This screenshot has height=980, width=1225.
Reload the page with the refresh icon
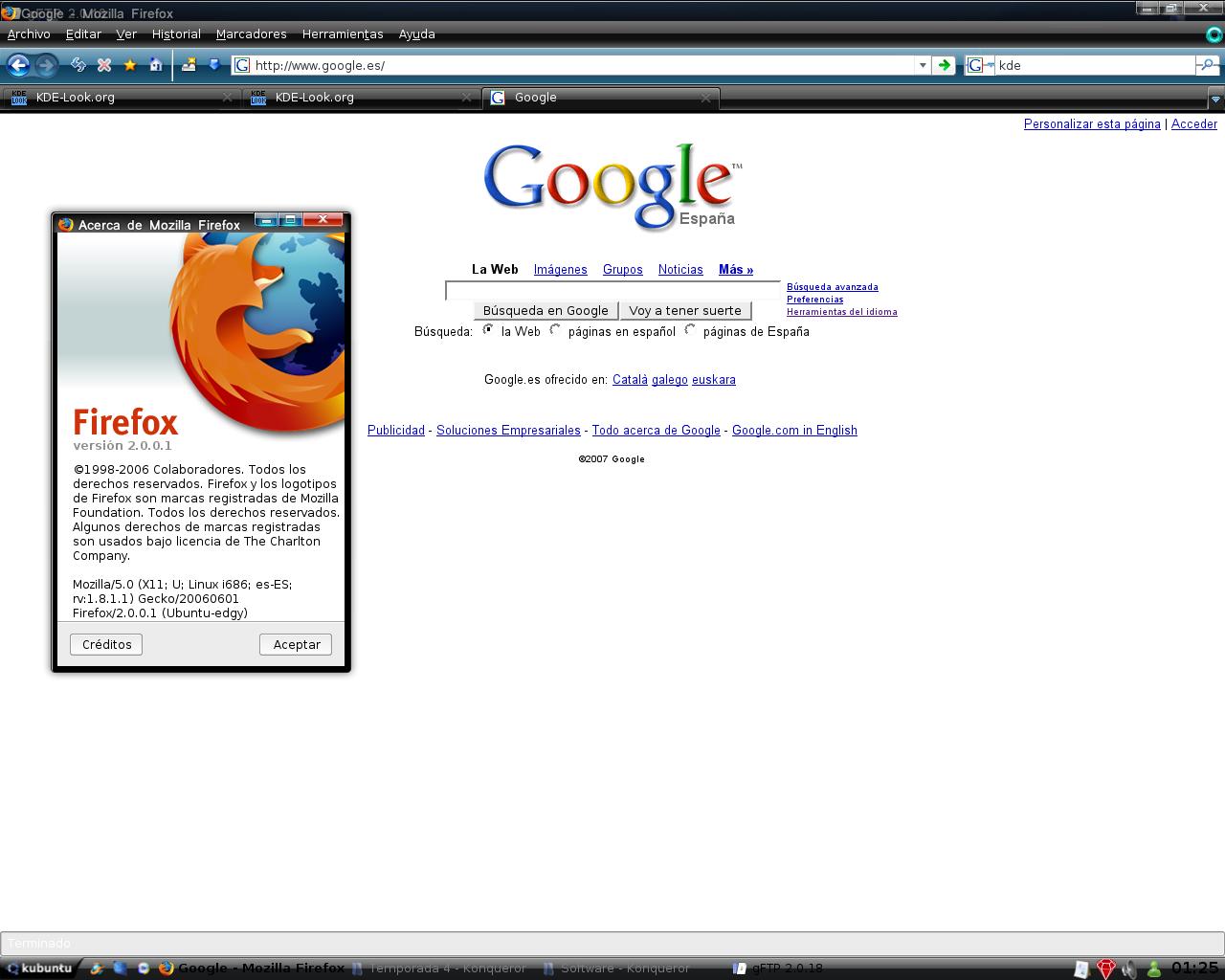(78, 65)
